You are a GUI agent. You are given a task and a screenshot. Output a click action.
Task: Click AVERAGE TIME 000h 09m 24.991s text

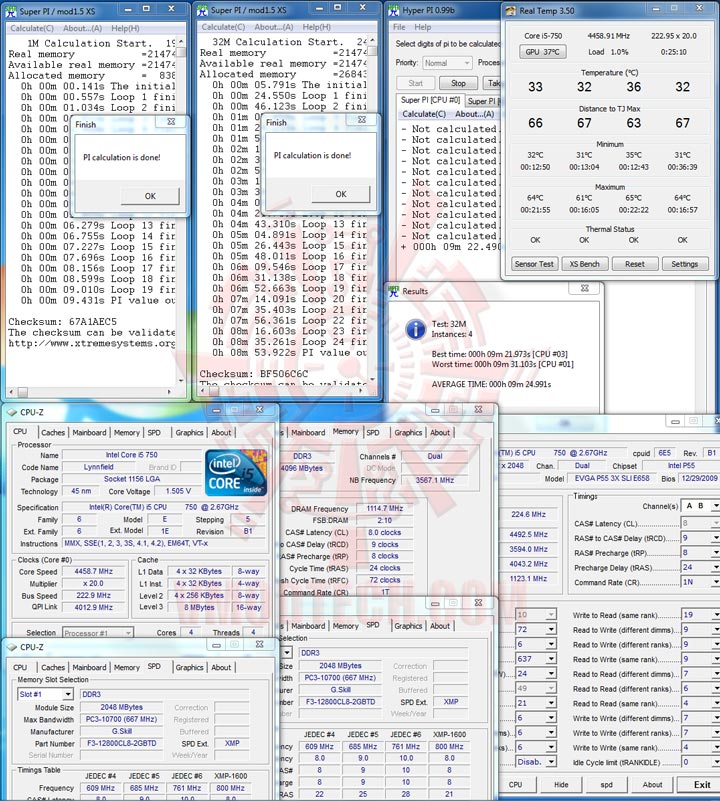(492, 384)
